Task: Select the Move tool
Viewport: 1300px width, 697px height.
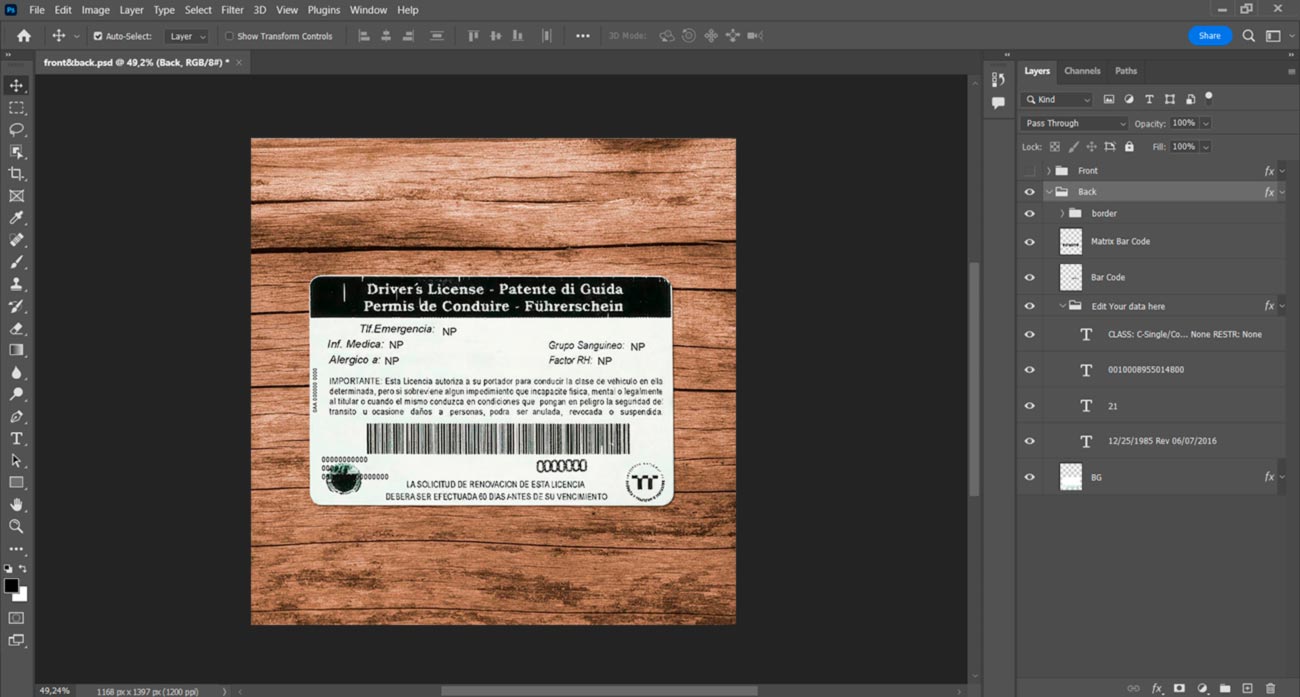Action: coord(16,86)
